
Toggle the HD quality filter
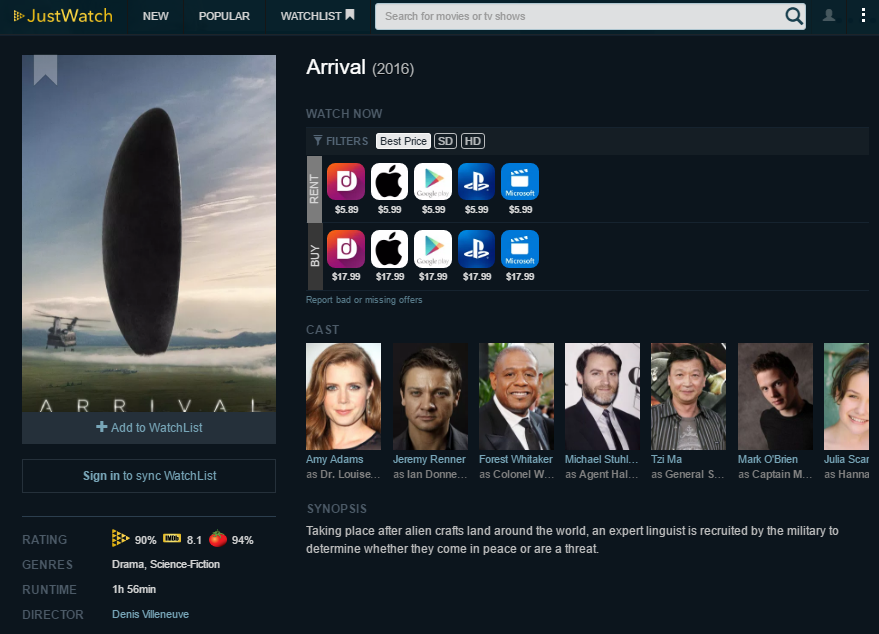pyautogui.click(x=473, y=141)
